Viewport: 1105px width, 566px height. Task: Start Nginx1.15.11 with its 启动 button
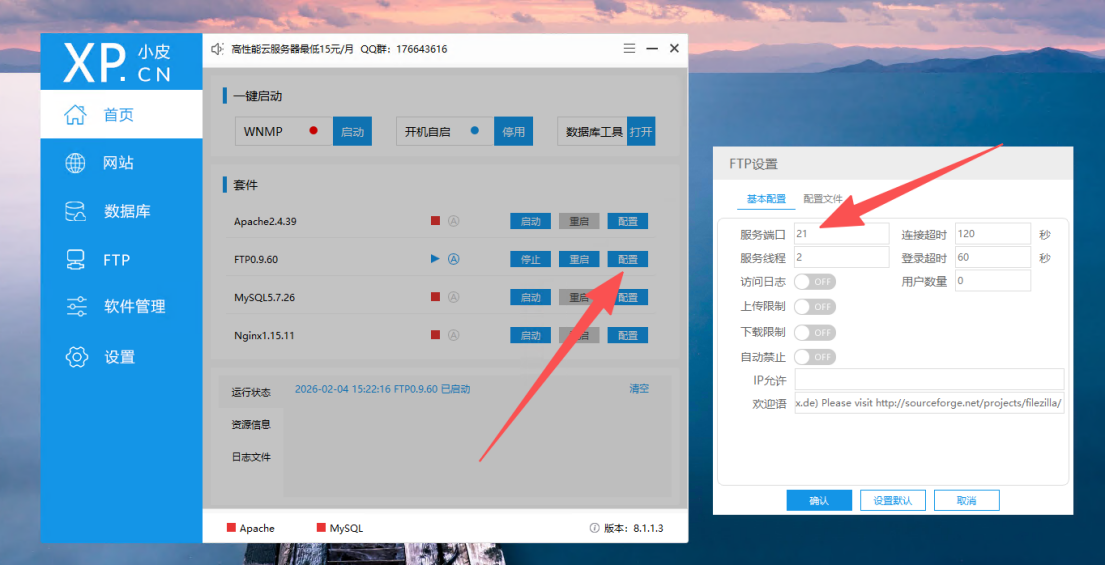tap(530, 336)
